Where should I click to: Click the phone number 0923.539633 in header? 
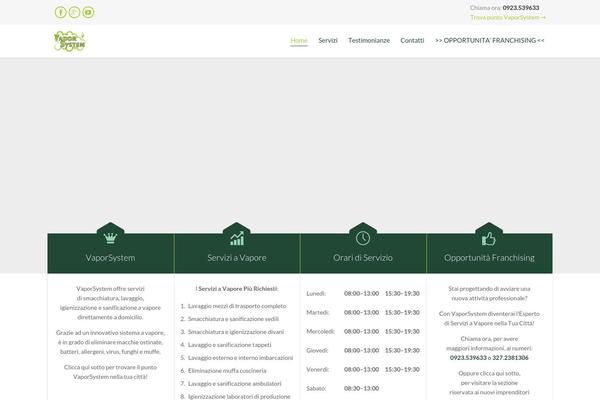521,8
